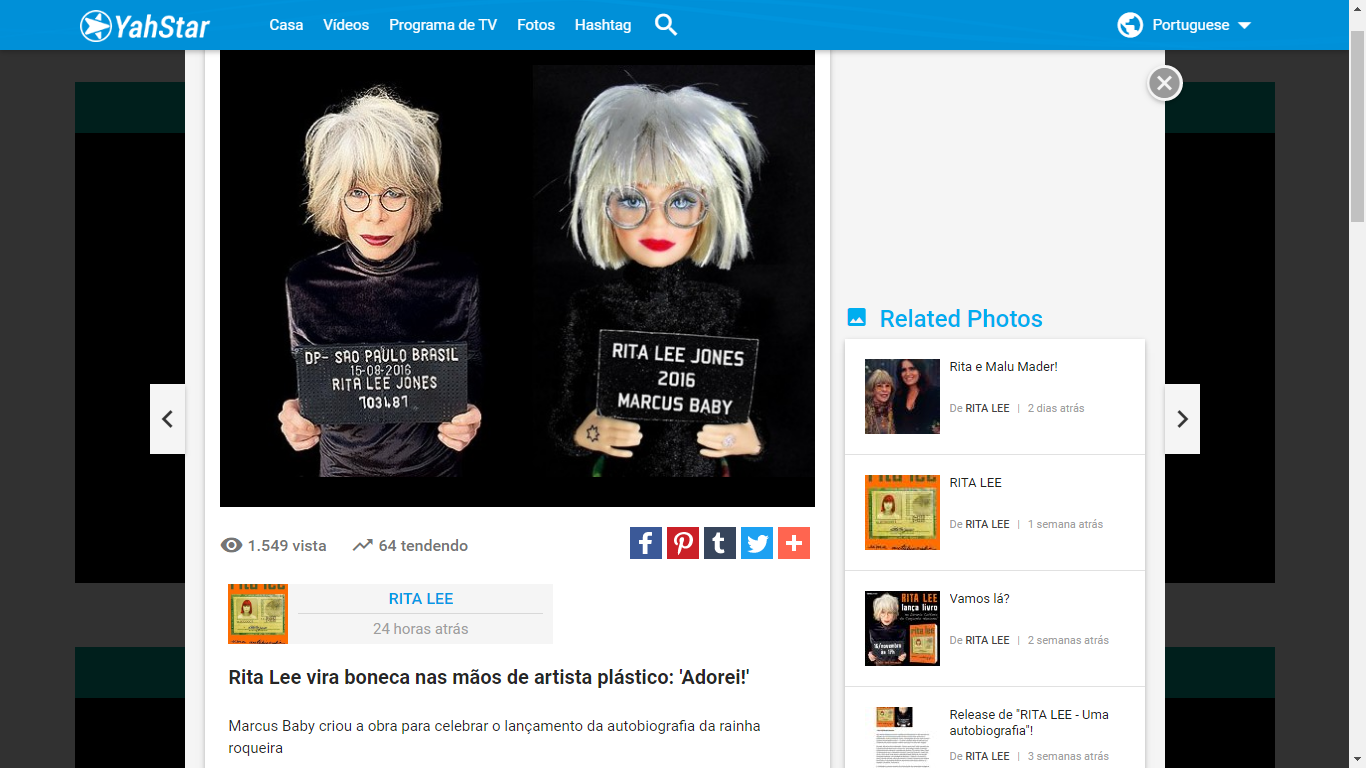Select Programa de TV in the navigation
1366x768 pixels.
443,25
